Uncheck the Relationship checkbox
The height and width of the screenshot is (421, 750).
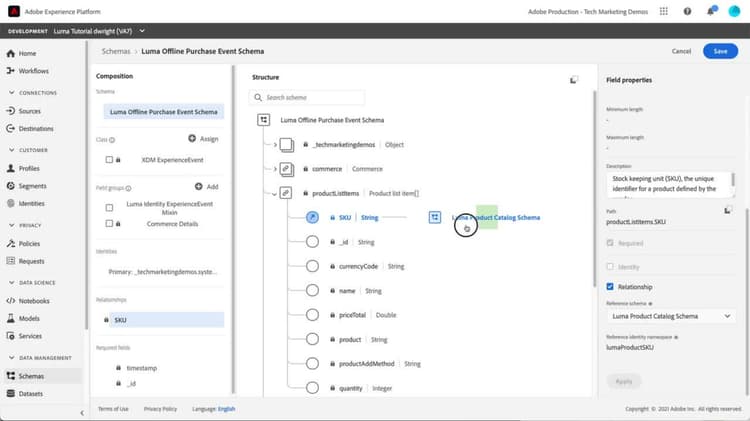tap(610, 287)
